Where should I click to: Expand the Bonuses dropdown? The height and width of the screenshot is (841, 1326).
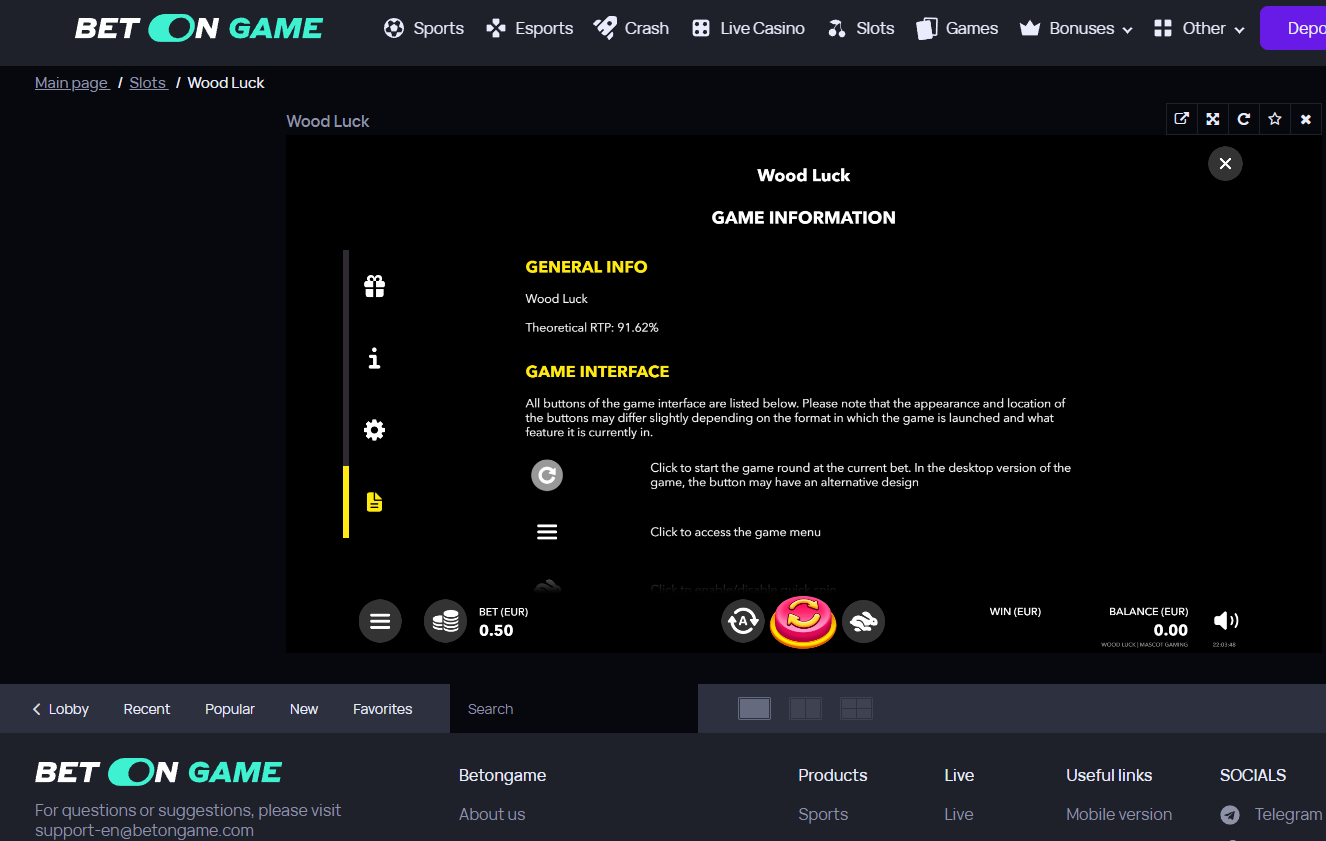1076,28
